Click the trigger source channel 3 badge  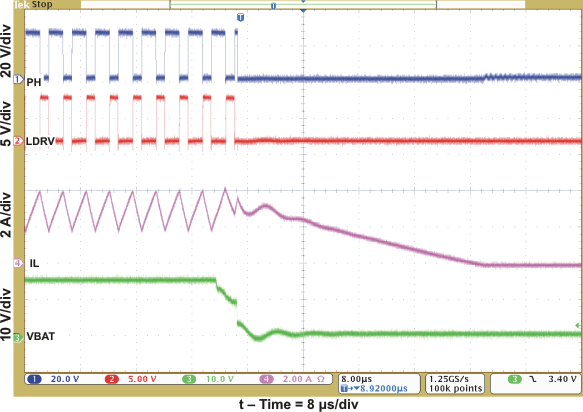pos(515,379)
